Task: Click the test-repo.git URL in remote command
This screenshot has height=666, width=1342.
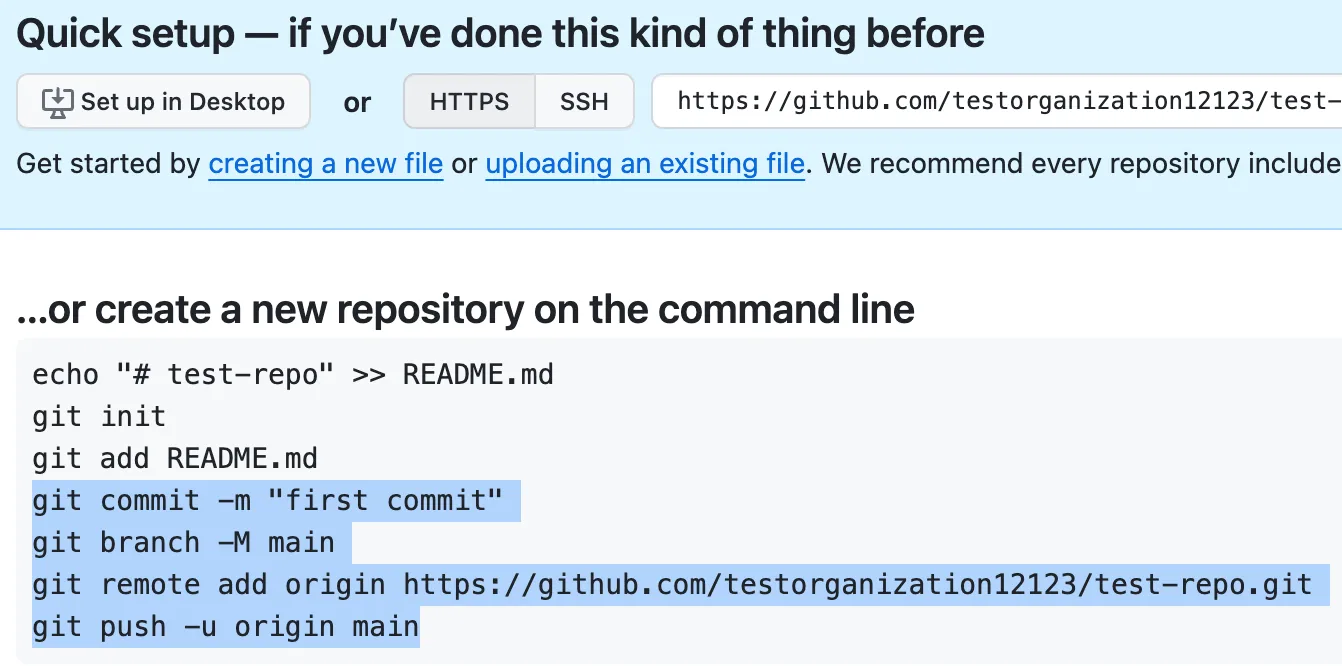Action: coord(857,584)
